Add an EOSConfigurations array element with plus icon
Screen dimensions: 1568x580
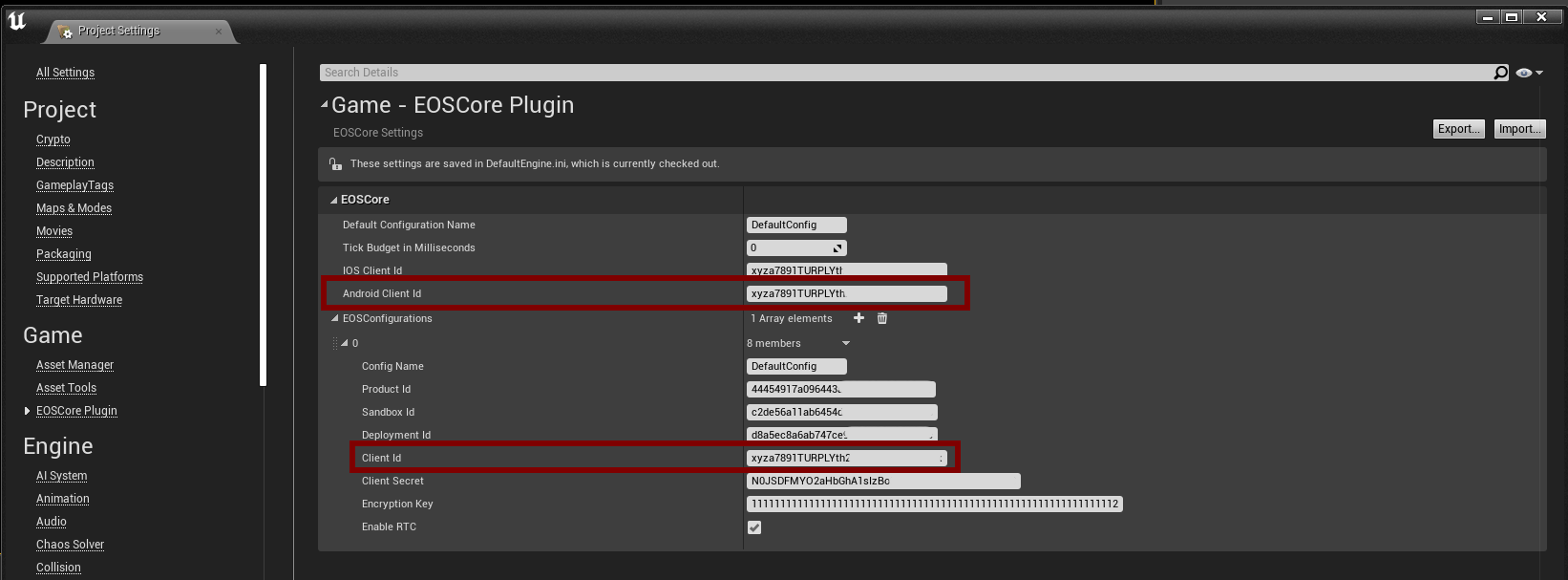coord(858,318)
